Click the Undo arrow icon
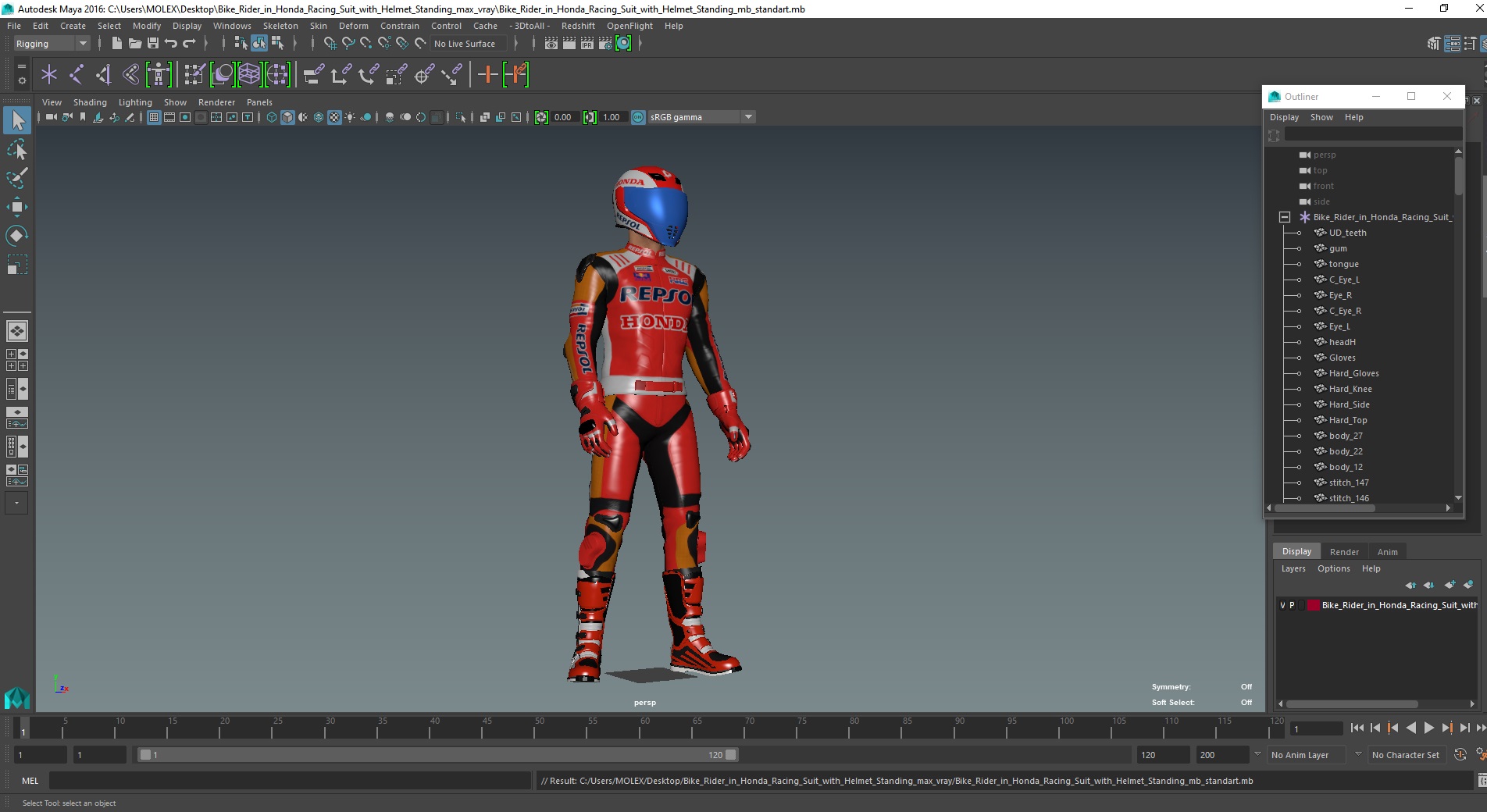 point(171,44)
